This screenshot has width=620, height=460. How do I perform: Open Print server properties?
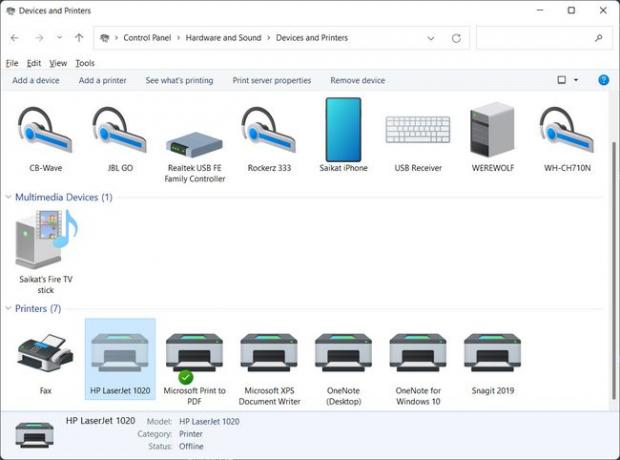click(272, 80)
